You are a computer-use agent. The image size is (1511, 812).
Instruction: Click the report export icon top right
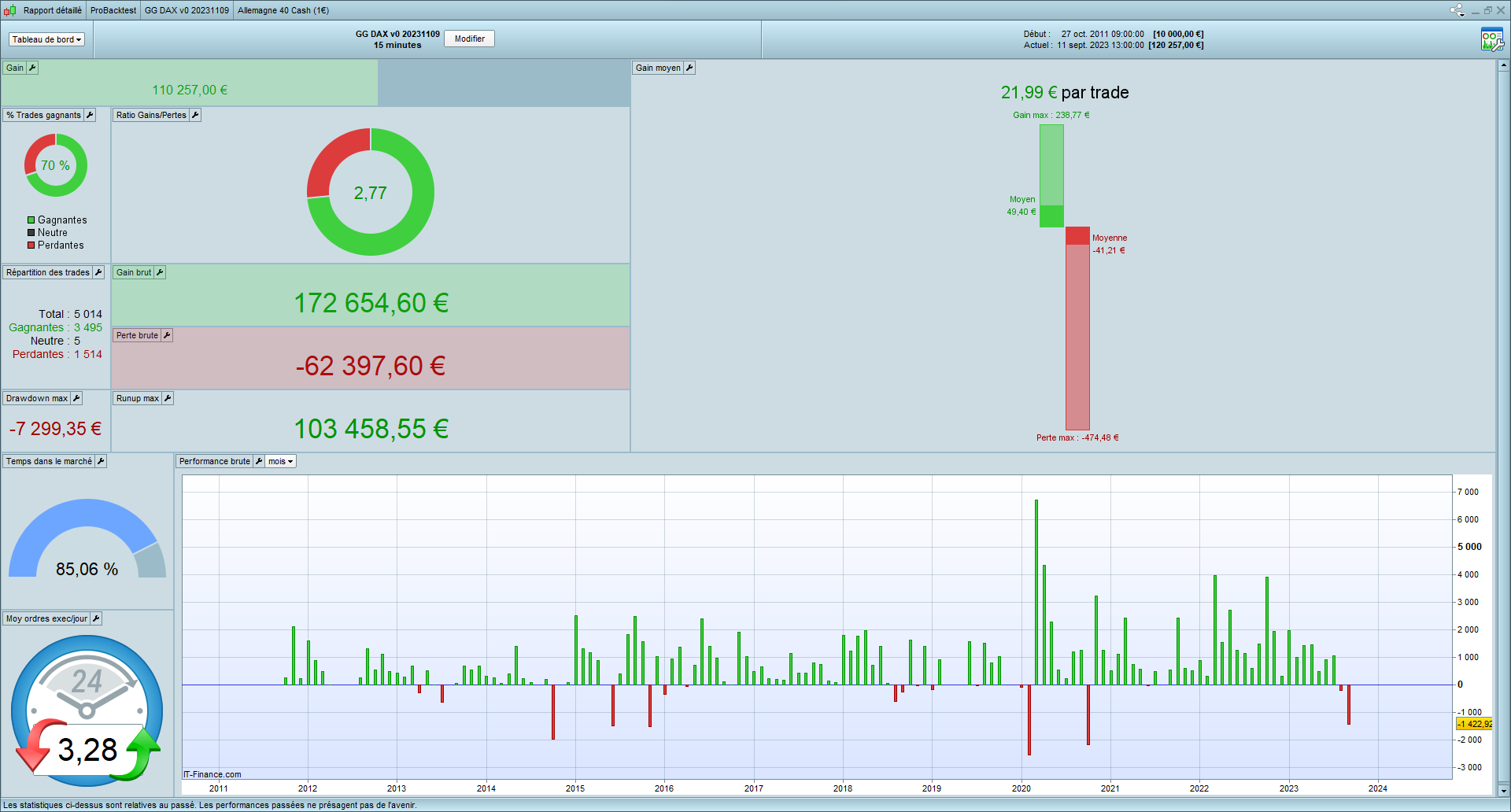pos(1491,39)
